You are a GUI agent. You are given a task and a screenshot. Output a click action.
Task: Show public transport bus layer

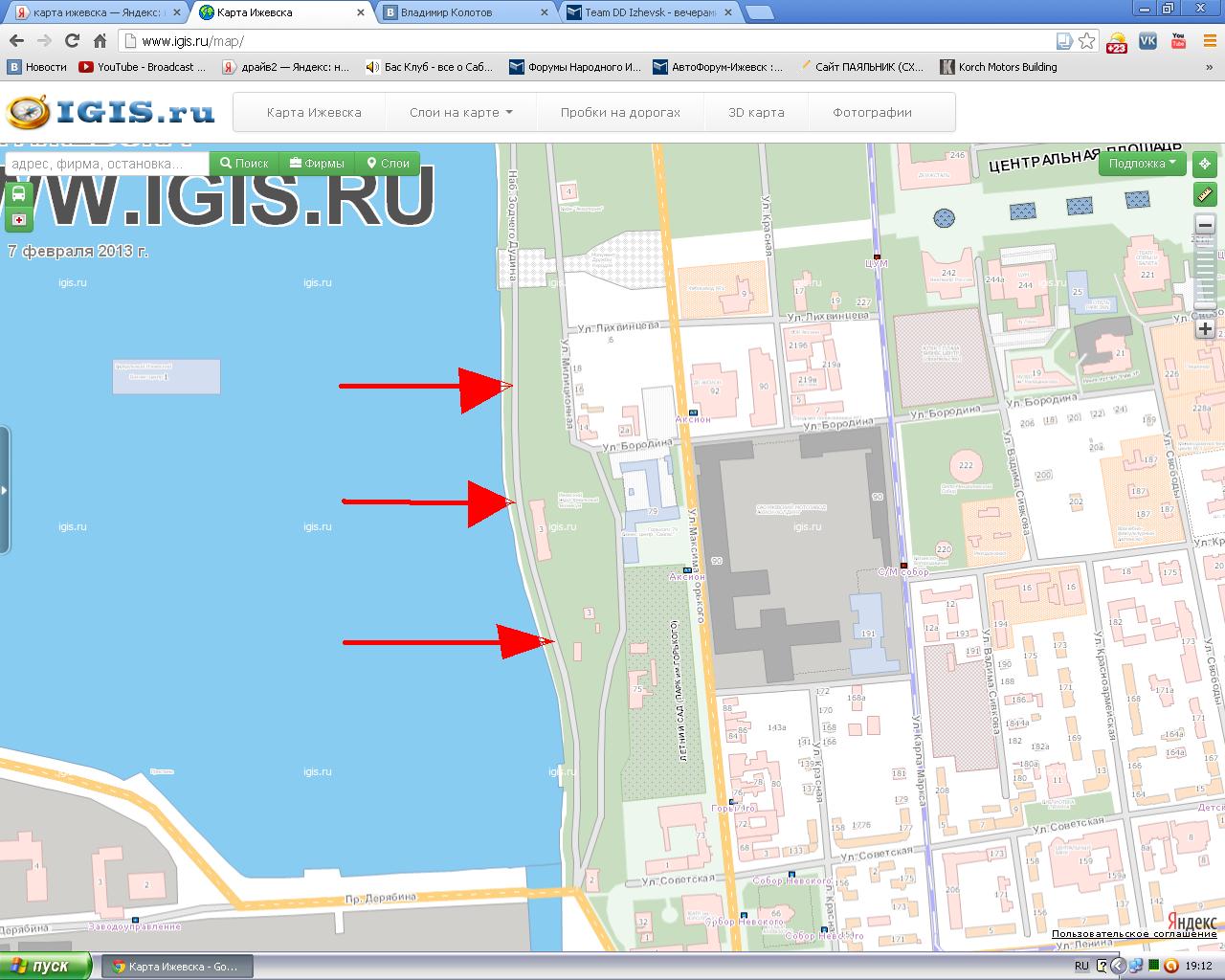tap(19, 192)
